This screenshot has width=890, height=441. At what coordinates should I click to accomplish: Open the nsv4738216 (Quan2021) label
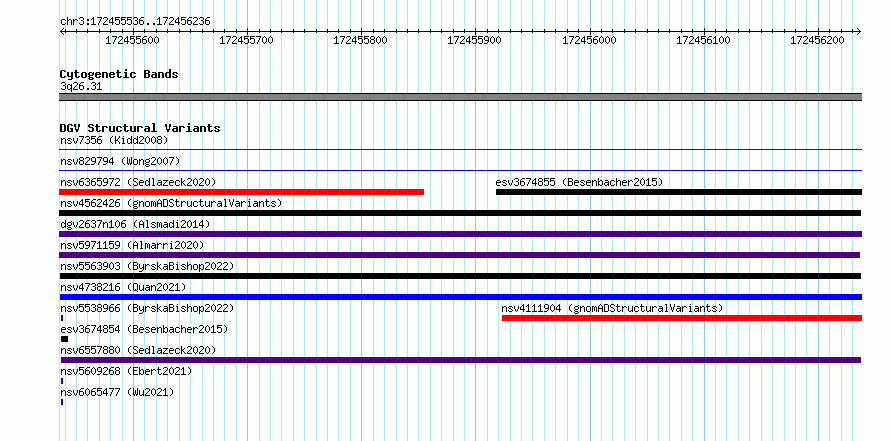[123, 287]
